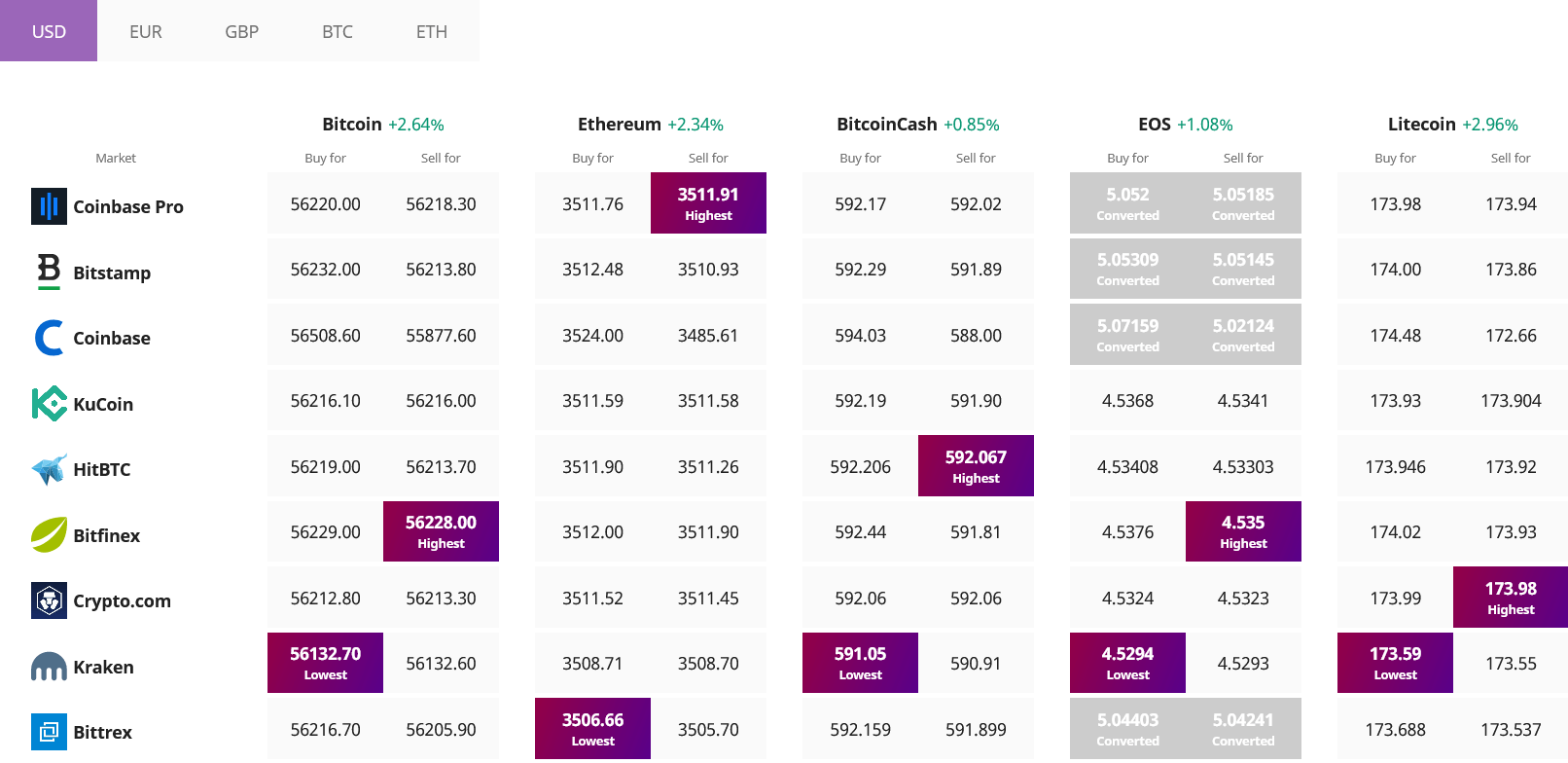This screenshot has height=763, width=1568.
Task: Switch to the EUR currency tab
Action: [145, 31]
